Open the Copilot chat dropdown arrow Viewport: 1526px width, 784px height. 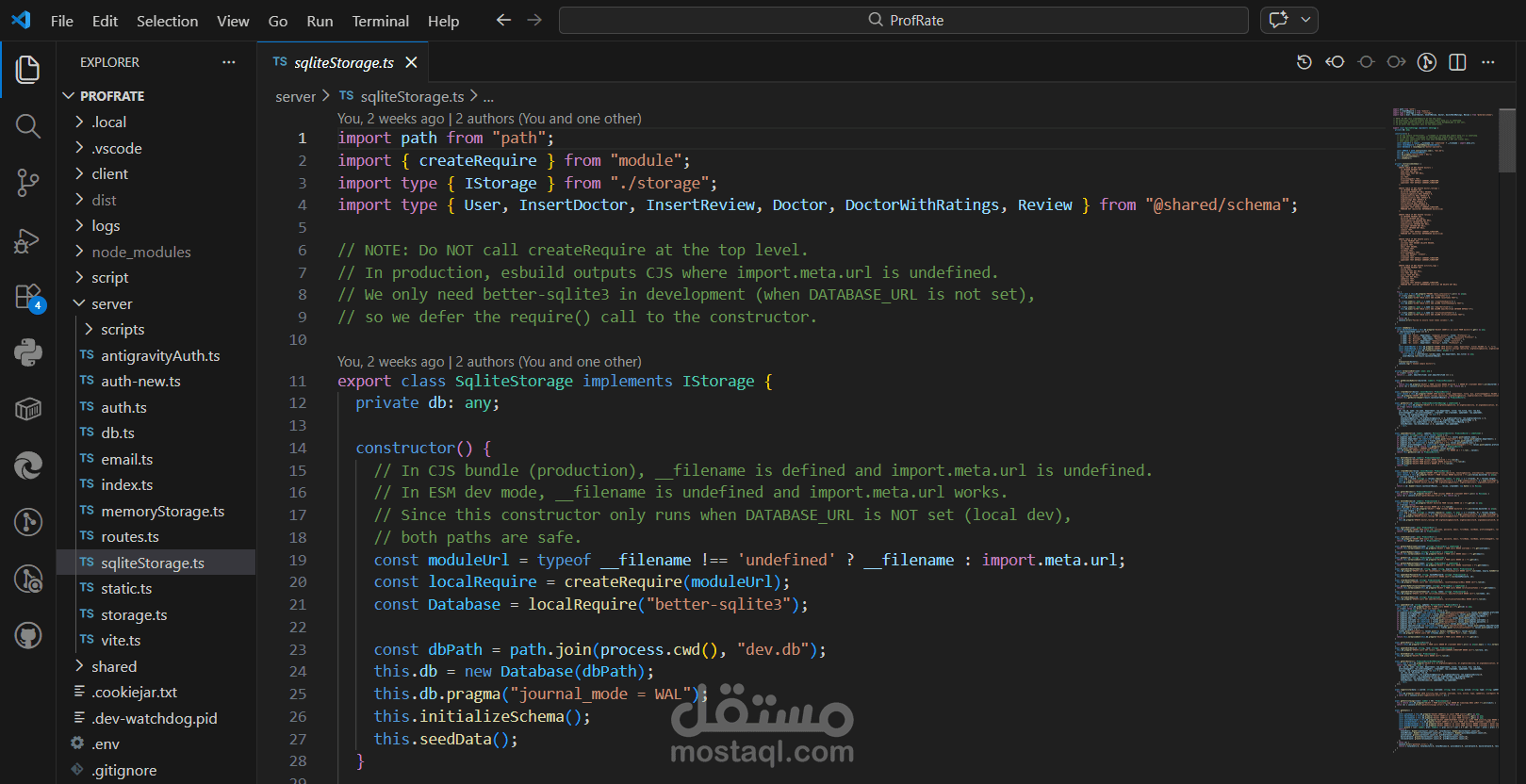coord(1305,20)
